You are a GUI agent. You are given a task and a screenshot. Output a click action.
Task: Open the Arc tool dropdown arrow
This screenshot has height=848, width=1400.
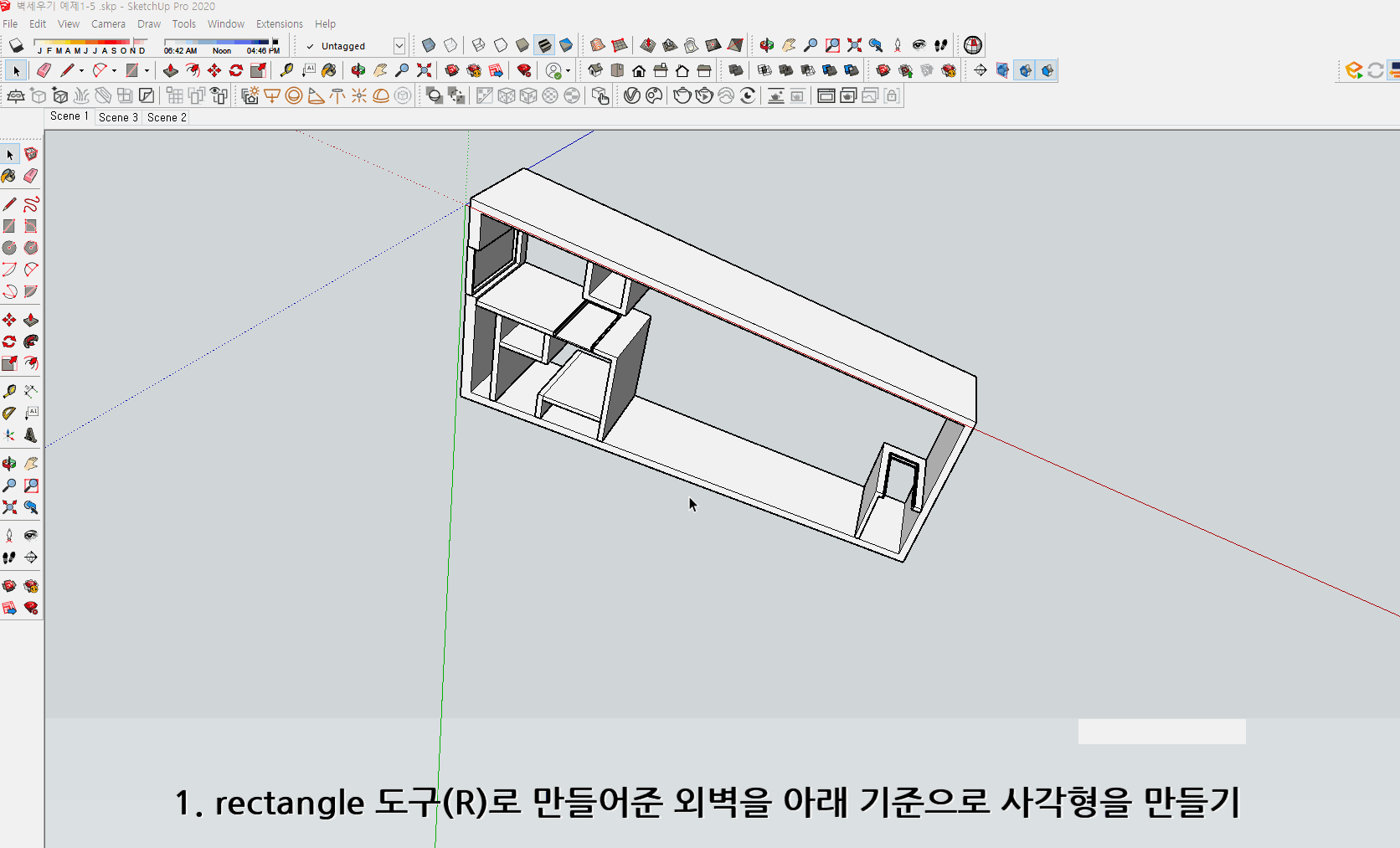(x=113, y=70)
